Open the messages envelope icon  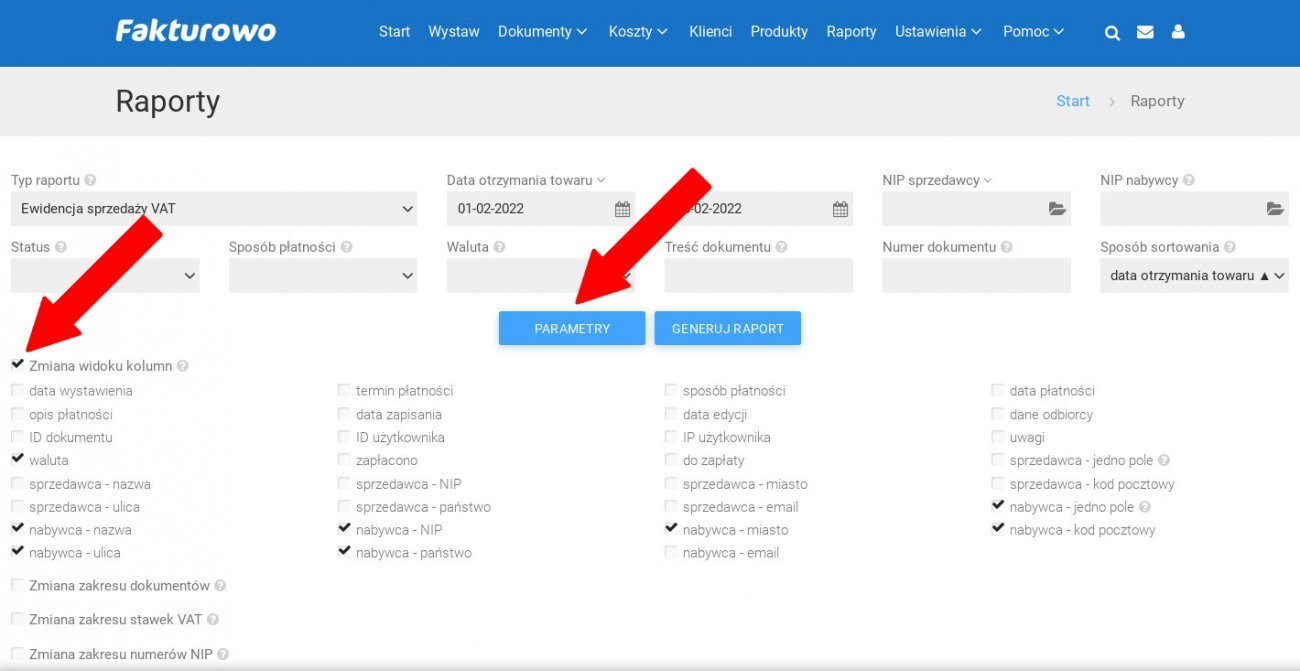coord(1145,32)
